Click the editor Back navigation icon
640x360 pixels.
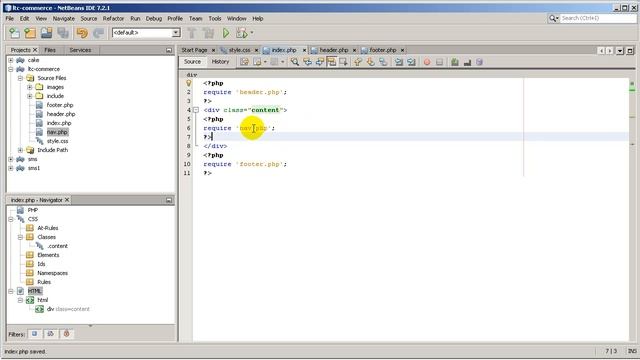pyautogui.click(x=257, y=62)
